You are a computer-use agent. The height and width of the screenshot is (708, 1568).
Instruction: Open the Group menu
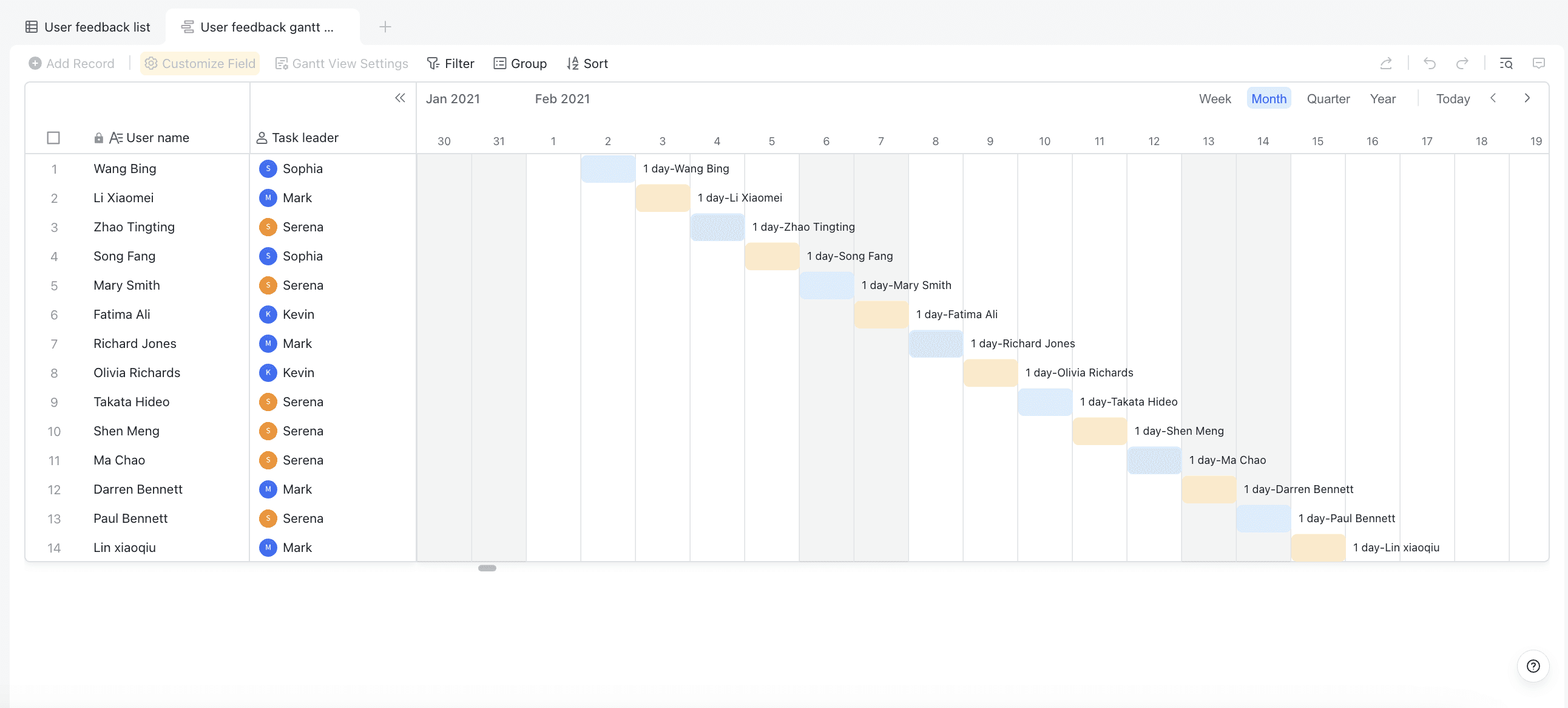pos(520,63)
